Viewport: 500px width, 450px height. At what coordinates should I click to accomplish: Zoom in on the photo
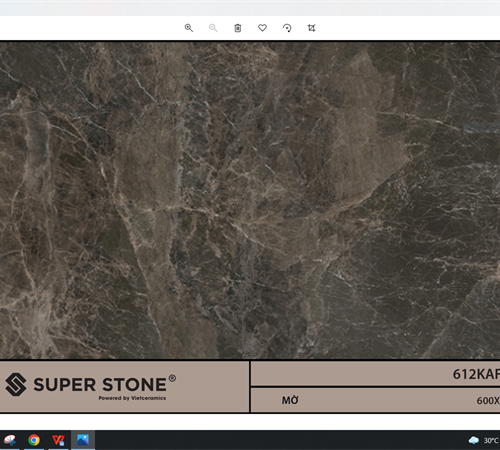coord(189,28)
